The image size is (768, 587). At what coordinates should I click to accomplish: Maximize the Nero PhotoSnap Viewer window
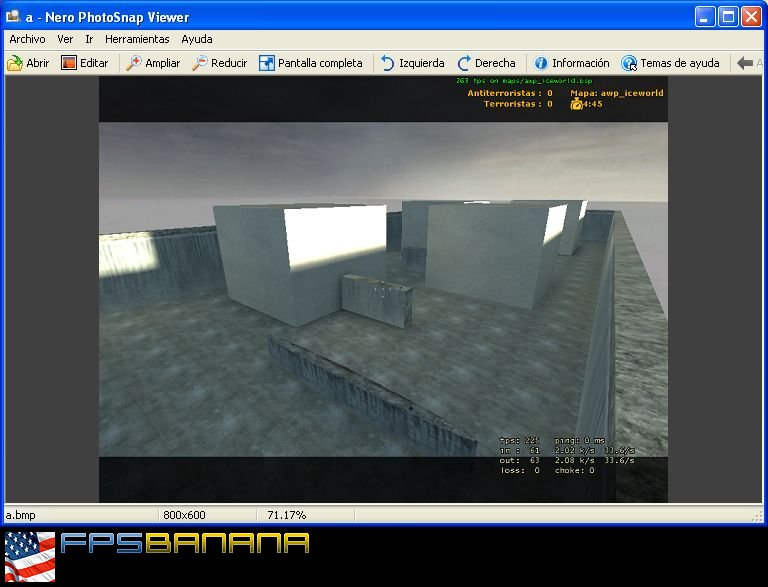(x=728, y=17)
